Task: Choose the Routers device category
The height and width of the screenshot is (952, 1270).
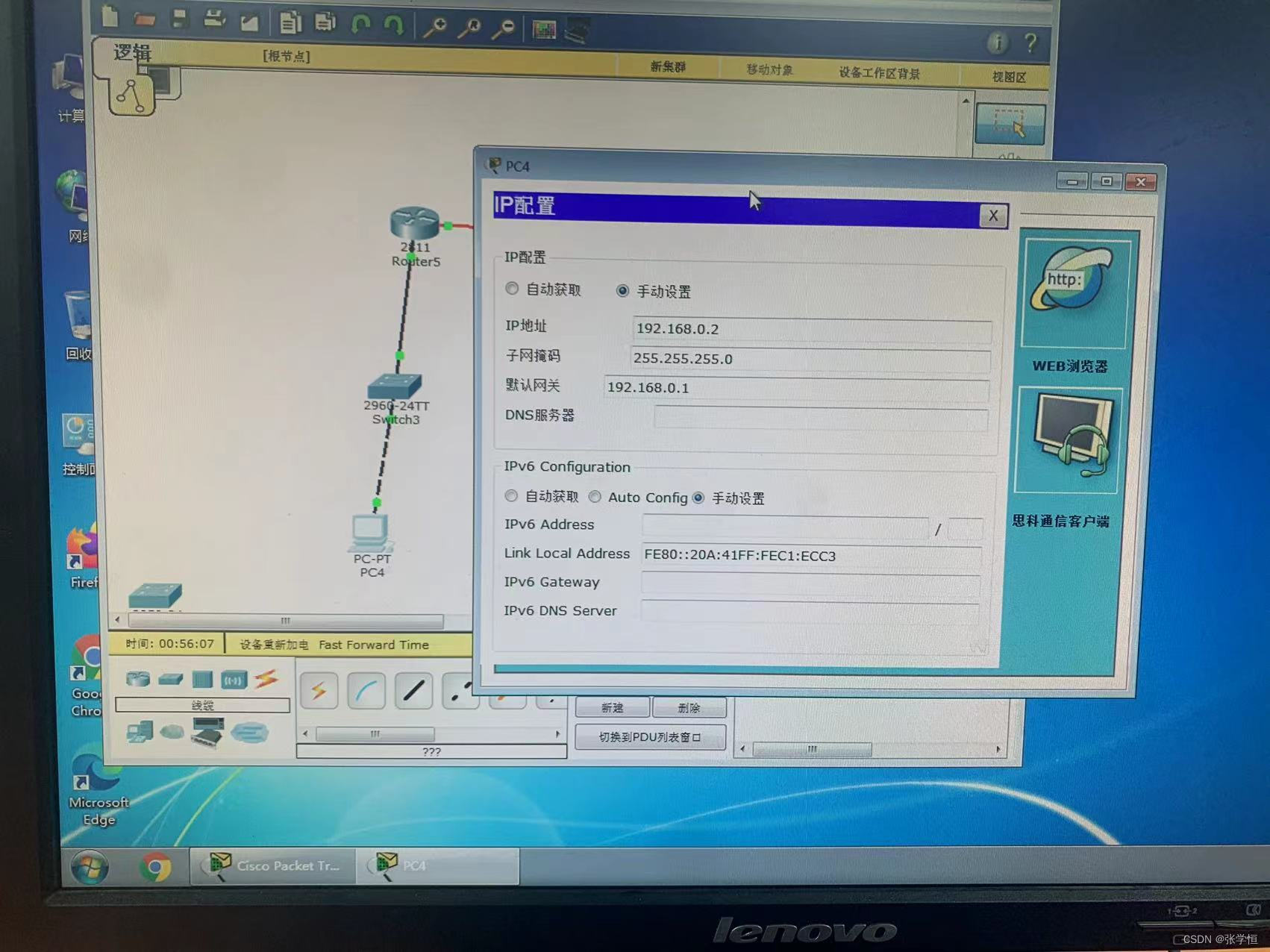Action: pyautogui.click(x=138, y=679)
